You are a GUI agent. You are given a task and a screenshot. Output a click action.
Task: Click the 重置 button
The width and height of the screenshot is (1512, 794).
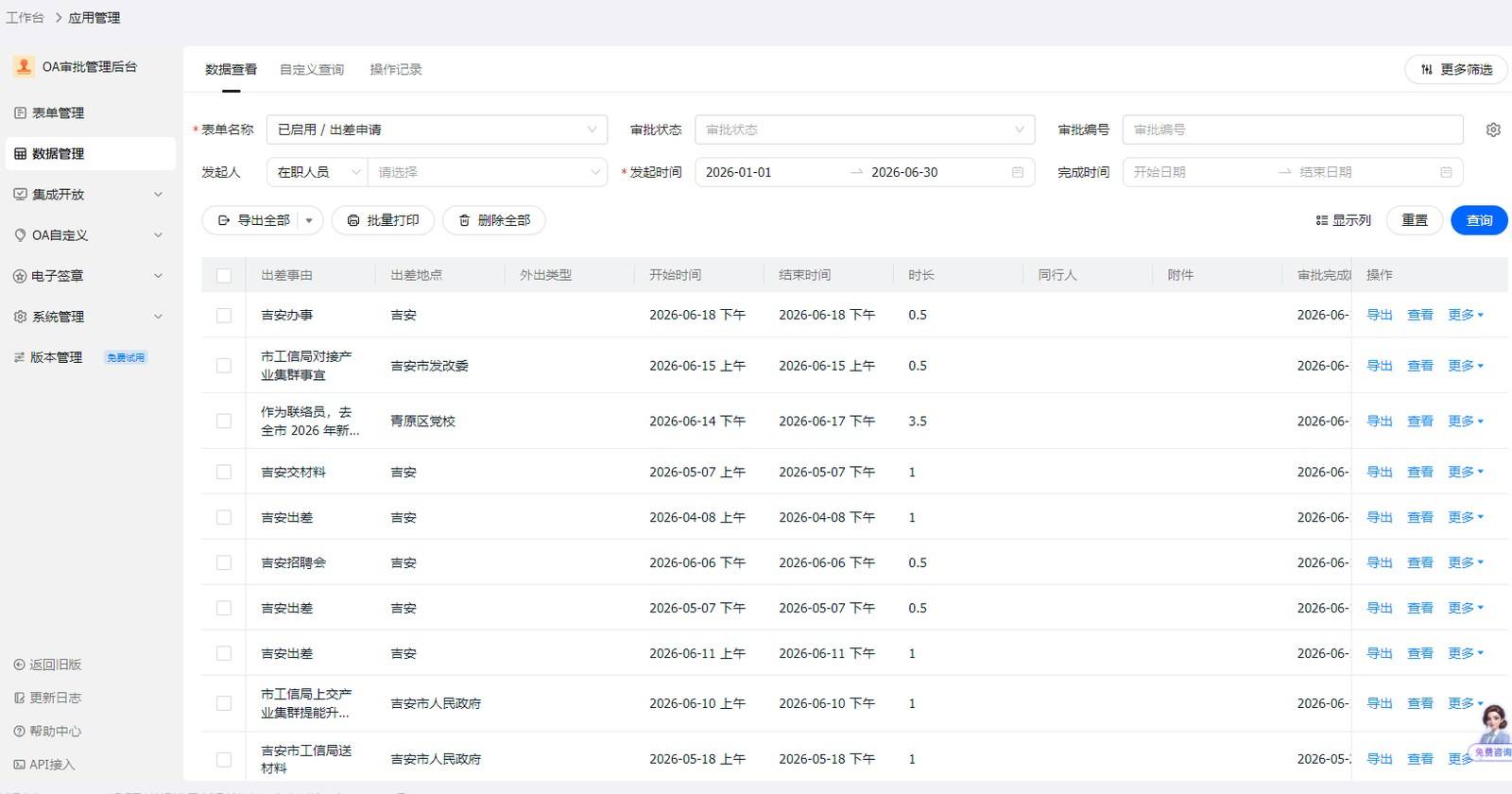coord(1415,220)
